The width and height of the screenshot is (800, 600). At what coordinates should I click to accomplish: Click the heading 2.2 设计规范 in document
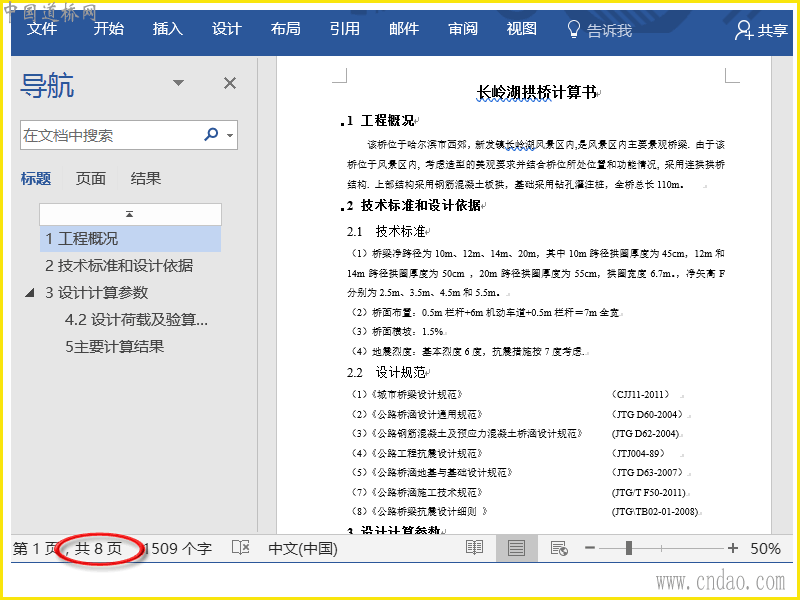coord(386,372)
